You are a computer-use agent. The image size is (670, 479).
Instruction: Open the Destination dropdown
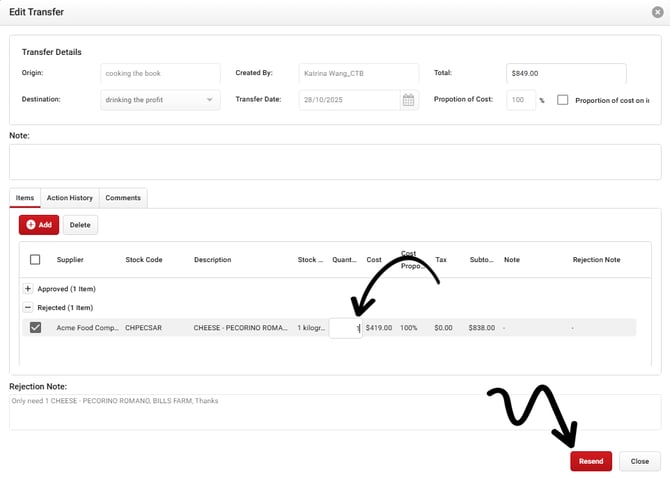coord(160,100)
